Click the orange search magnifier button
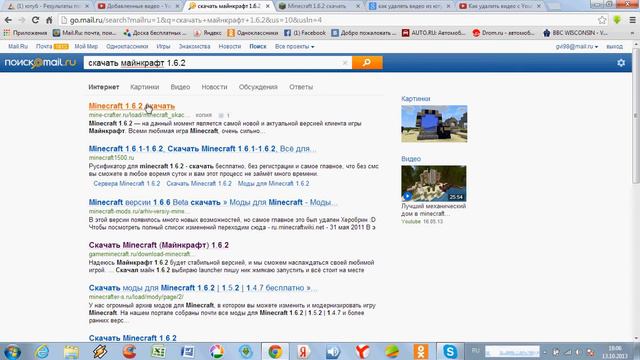The image size is (640, 360). pyautogui.click(x=367, y=62)
